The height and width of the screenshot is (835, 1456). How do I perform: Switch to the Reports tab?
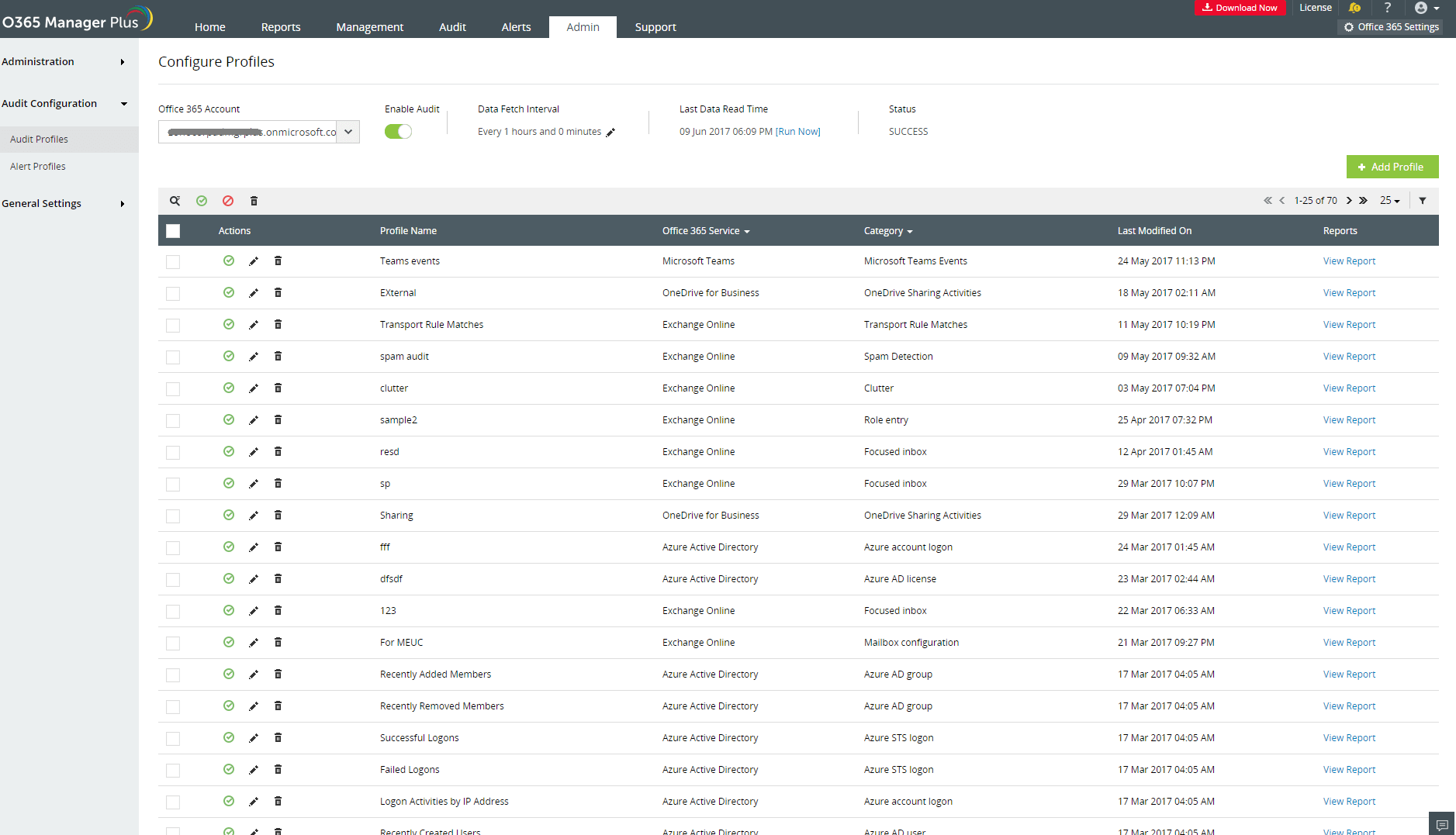click(x=281, y=27)
